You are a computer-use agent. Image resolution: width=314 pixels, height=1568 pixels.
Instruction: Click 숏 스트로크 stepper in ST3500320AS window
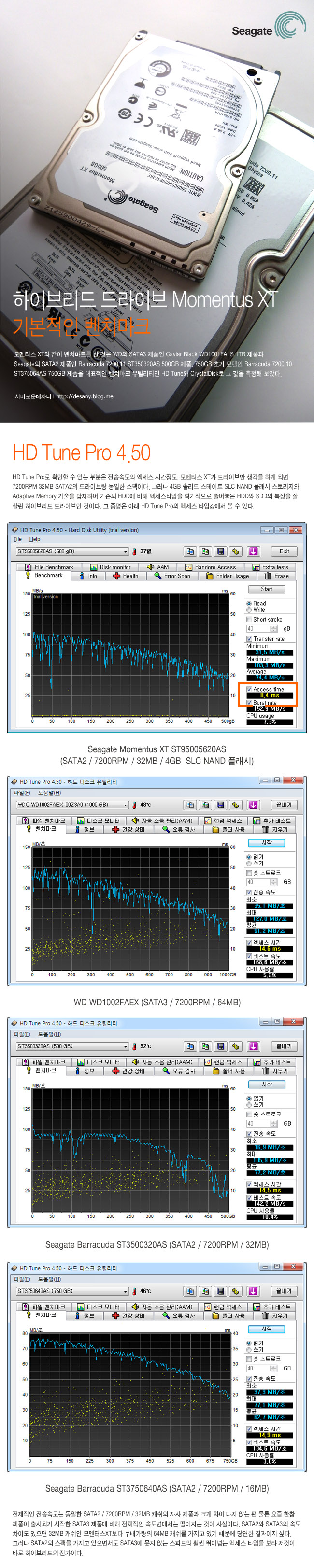tap(274, 1124)
